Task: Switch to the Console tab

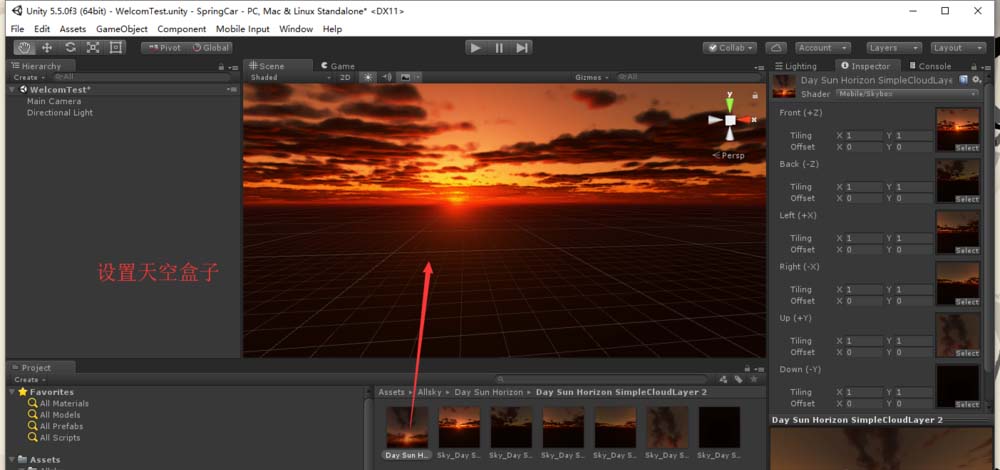Action: (930, 66)
